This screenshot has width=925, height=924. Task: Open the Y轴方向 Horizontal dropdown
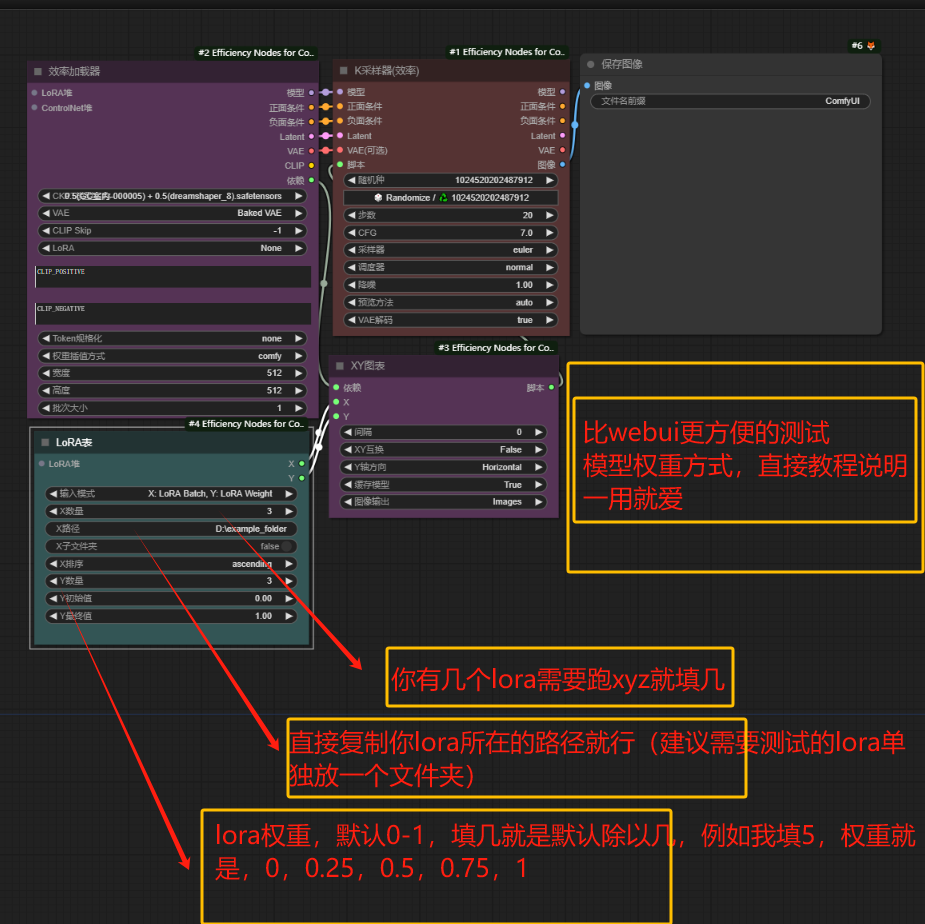pyautogui.click(x=443, y=467)
